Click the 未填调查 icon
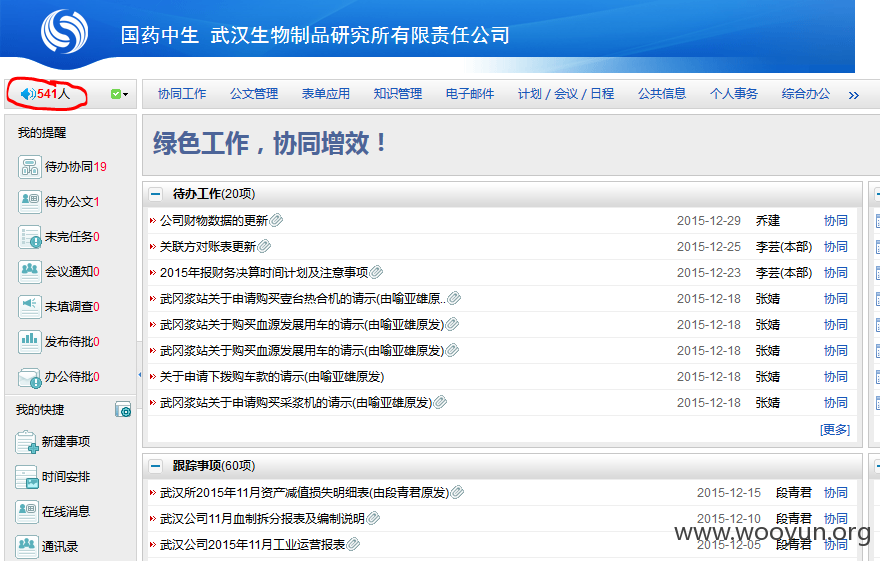The height and width of the screenshot is (561, 880). (x=29, y=307)
